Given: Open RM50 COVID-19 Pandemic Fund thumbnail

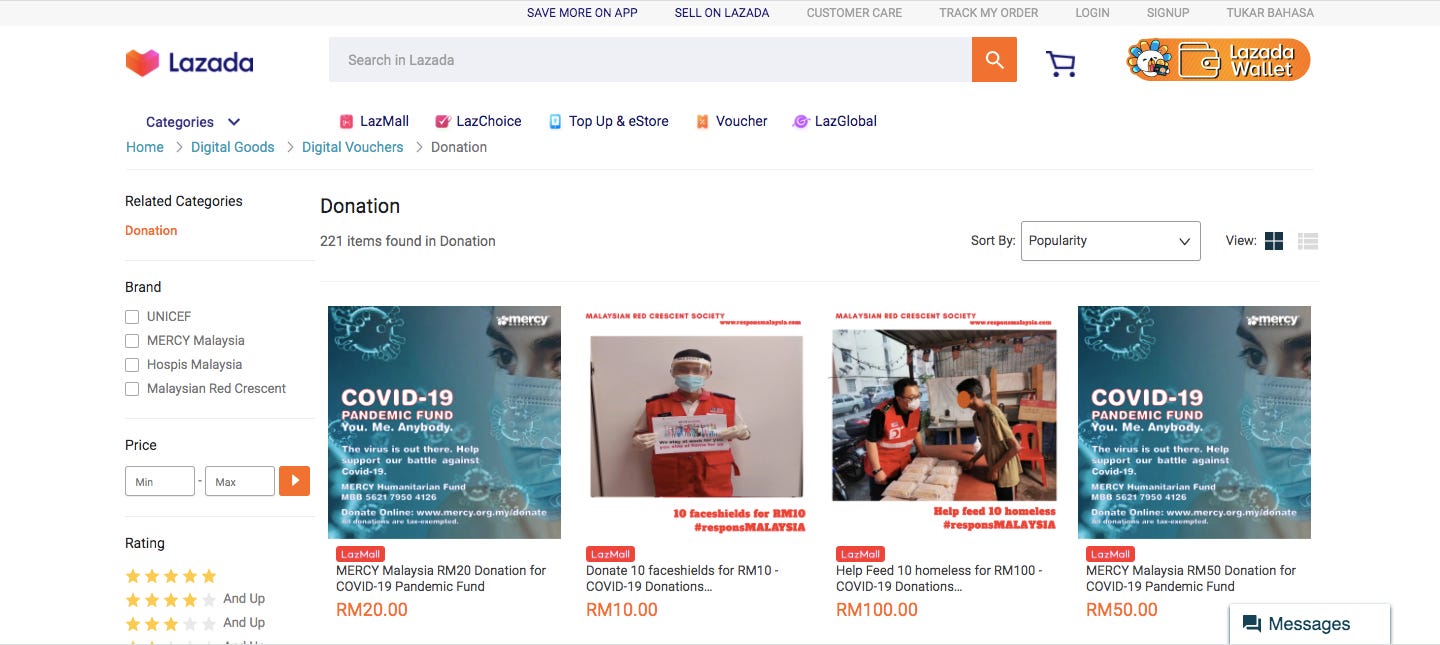Looking at the screenshot, I should click(x=1194, y=422).
